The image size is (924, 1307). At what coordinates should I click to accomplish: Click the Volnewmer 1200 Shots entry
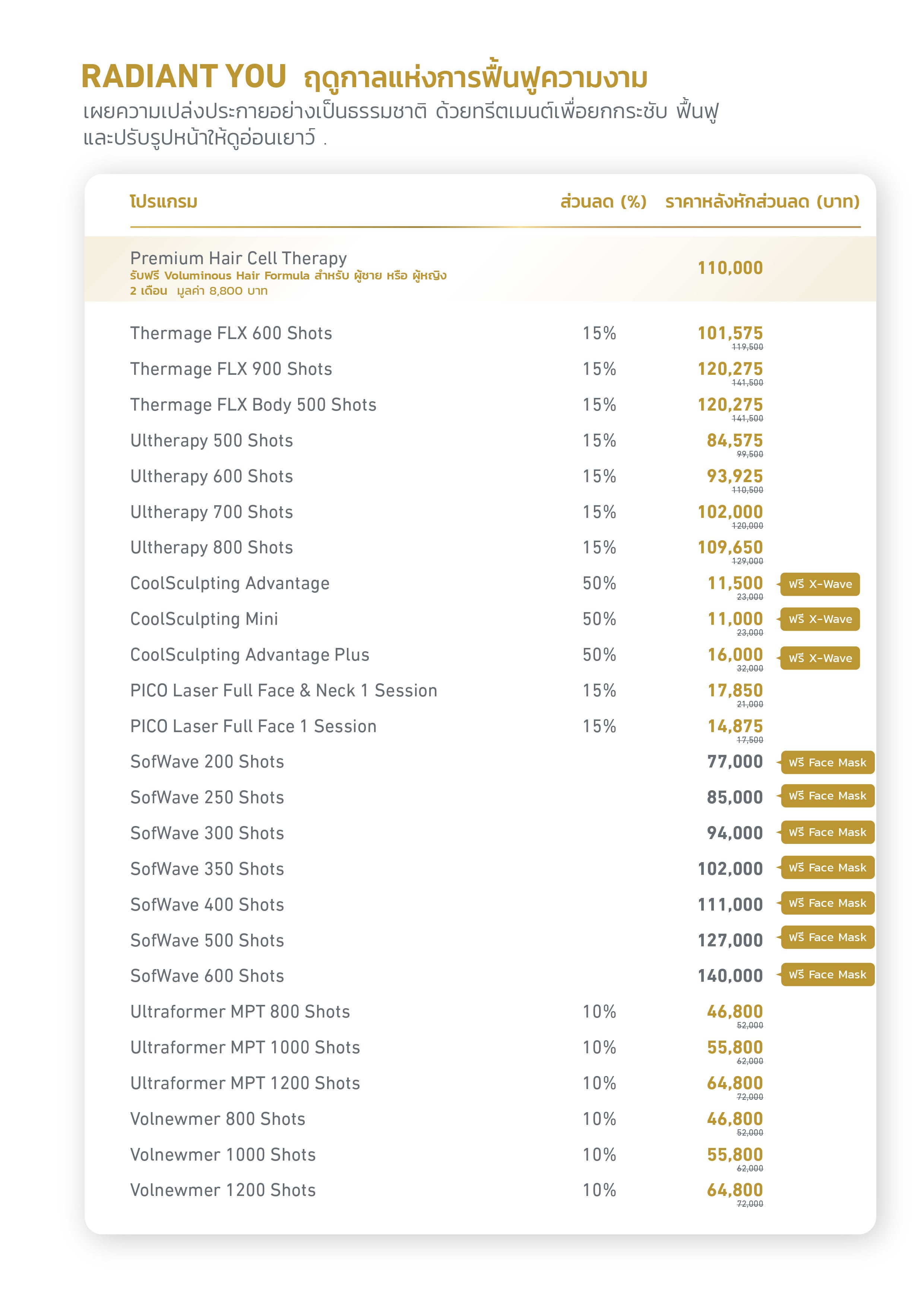pos(222,1190)
